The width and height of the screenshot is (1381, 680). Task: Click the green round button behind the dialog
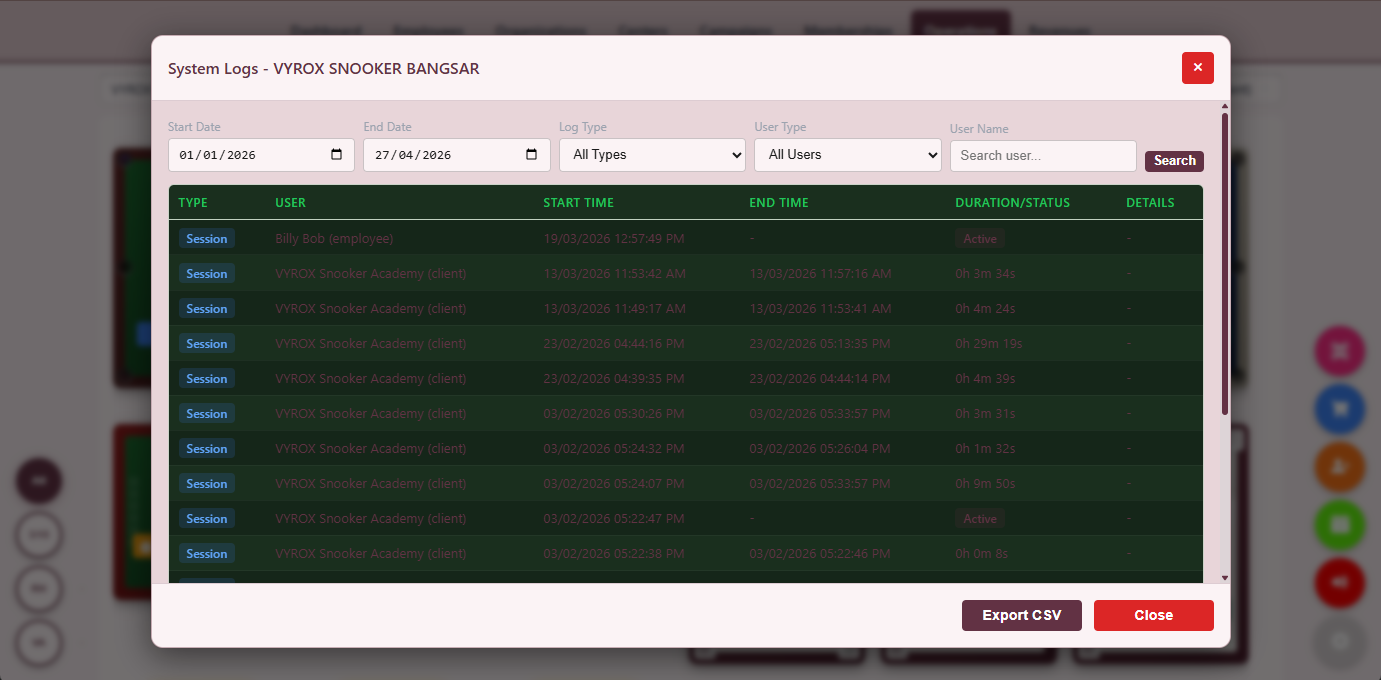[x=1340, y=525]
